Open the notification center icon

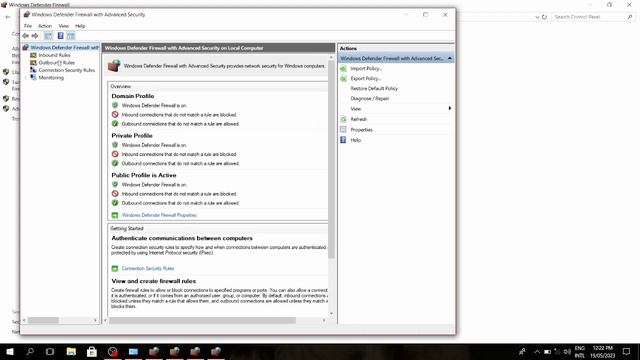click(627, 352)
